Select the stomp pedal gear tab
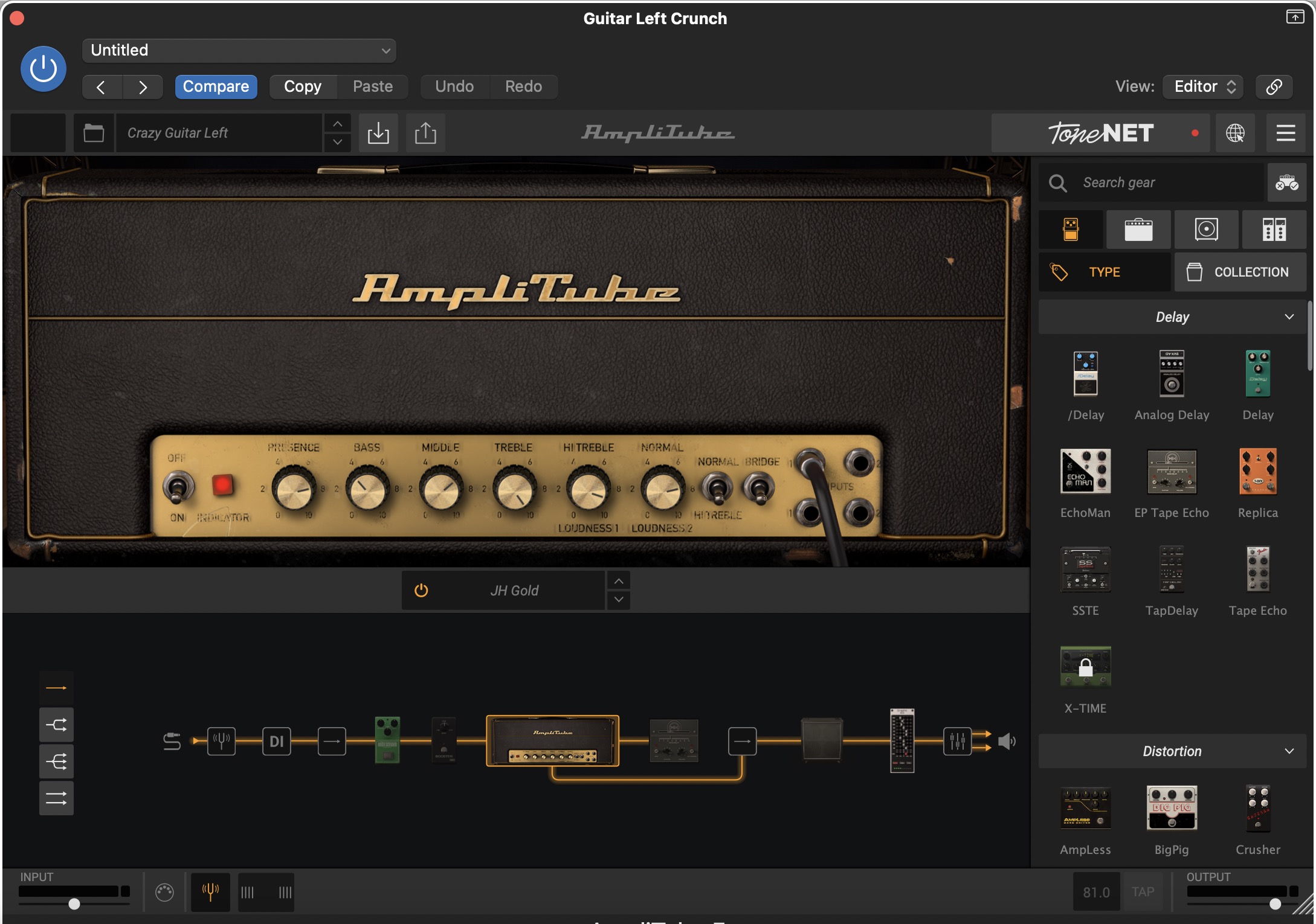1316x924 pixels. tap(1071, 229)
